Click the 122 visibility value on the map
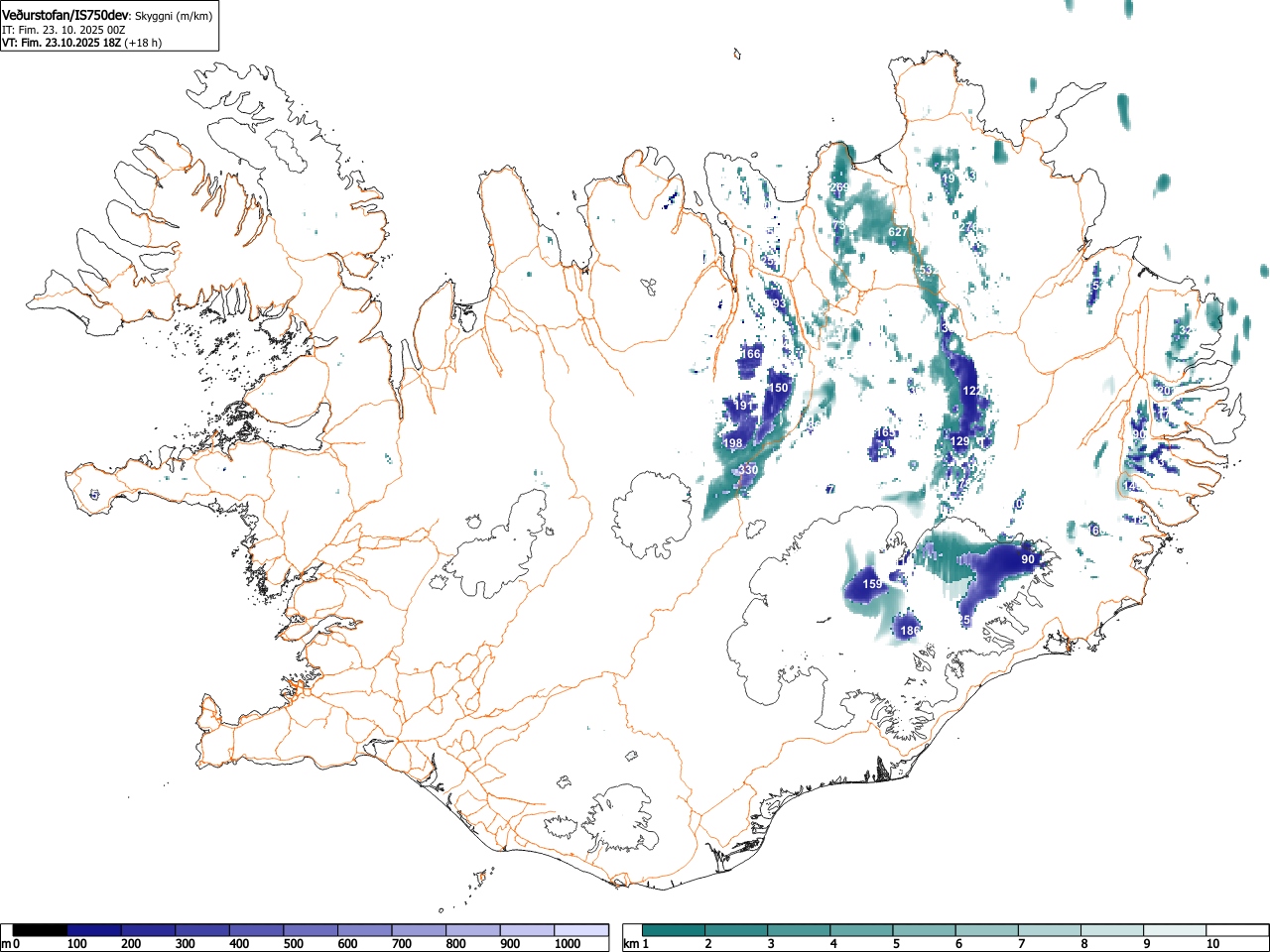The image size is (1270, 952). (972, 391)
